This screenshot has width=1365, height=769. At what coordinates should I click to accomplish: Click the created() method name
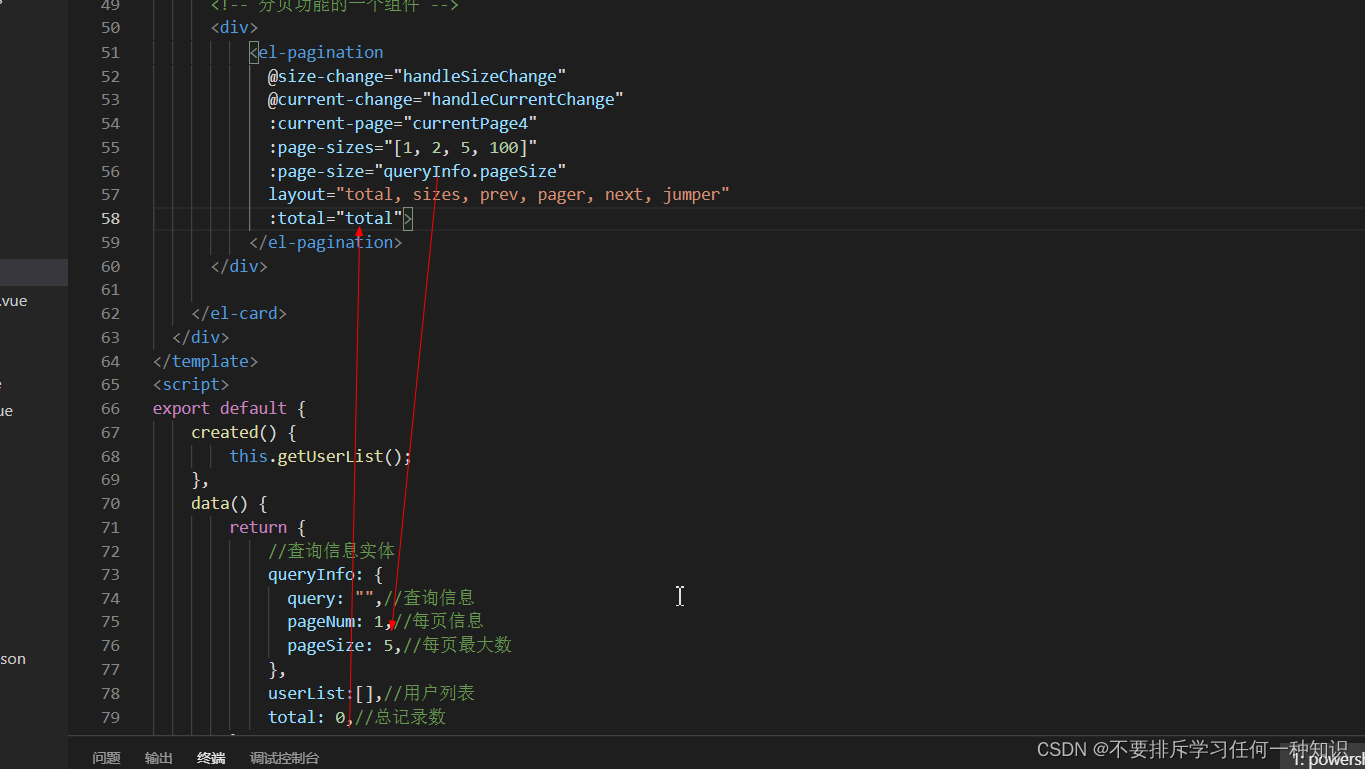225,432
